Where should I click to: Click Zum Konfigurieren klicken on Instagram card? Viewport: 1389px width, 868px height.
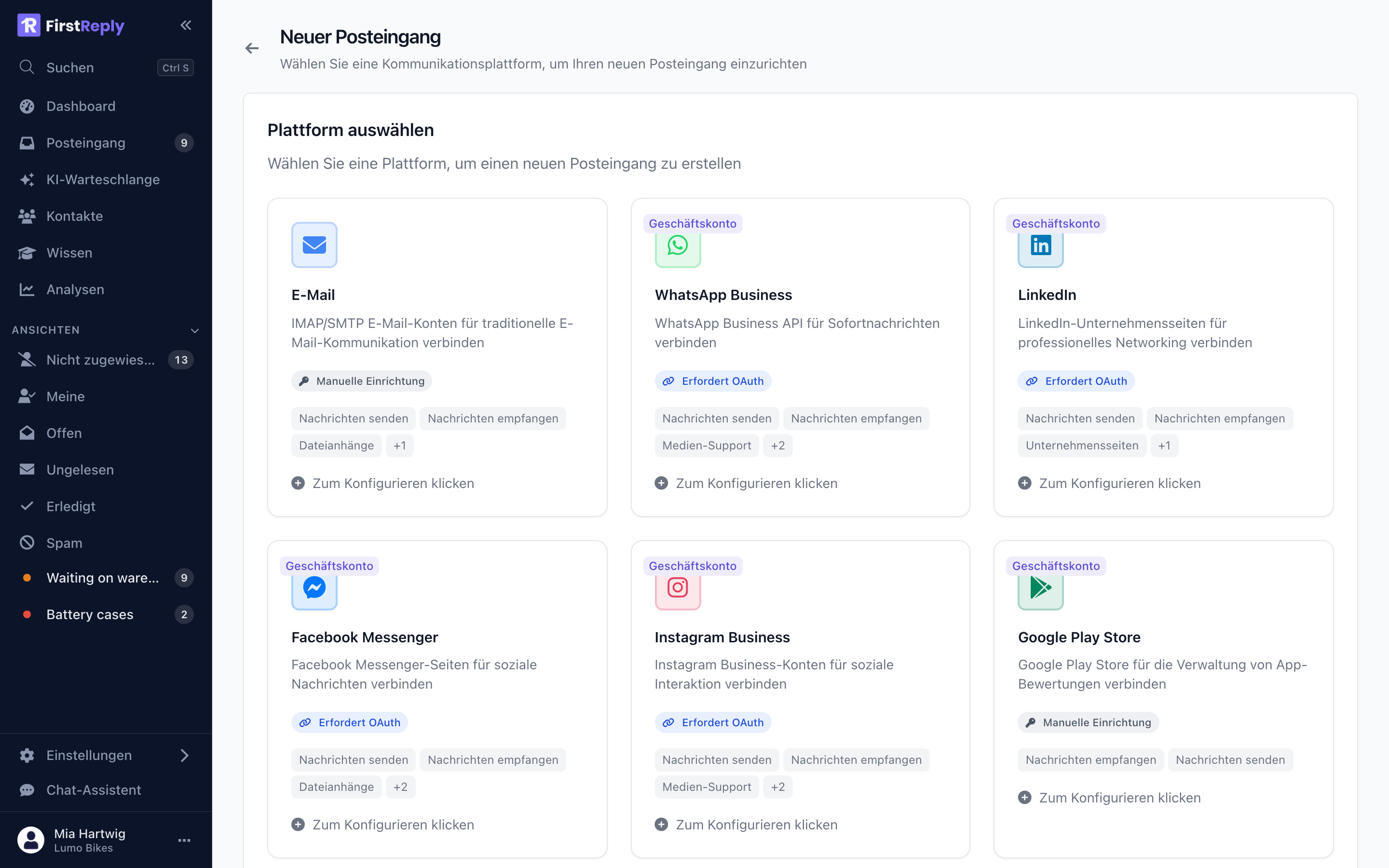[746, 825]
